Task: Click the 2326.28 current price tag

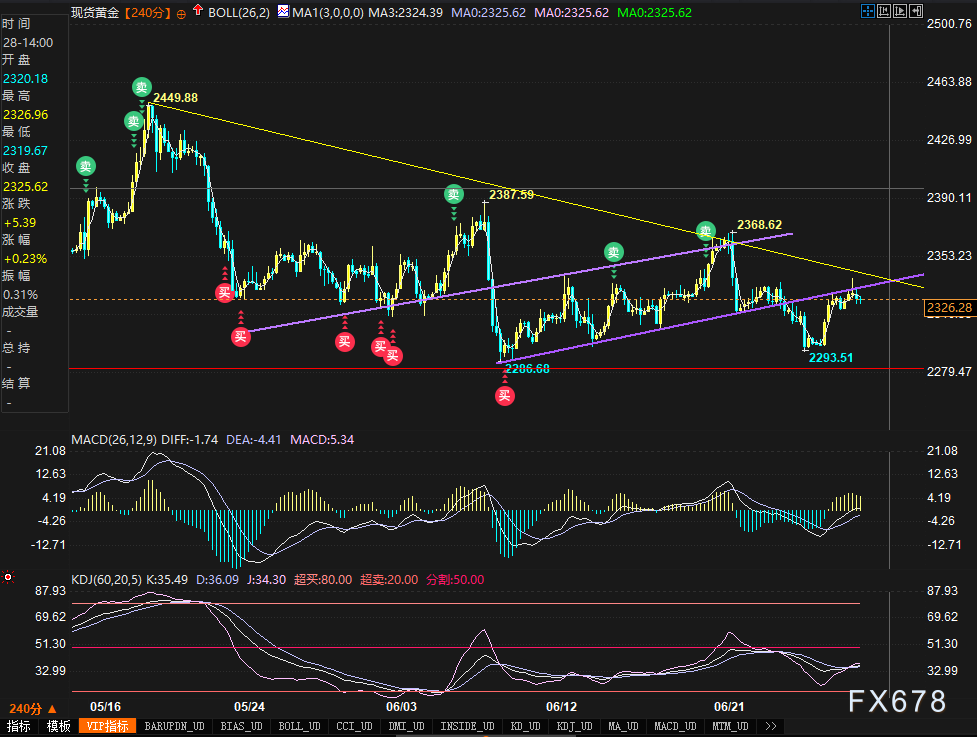Action: (x=949, y=309)
